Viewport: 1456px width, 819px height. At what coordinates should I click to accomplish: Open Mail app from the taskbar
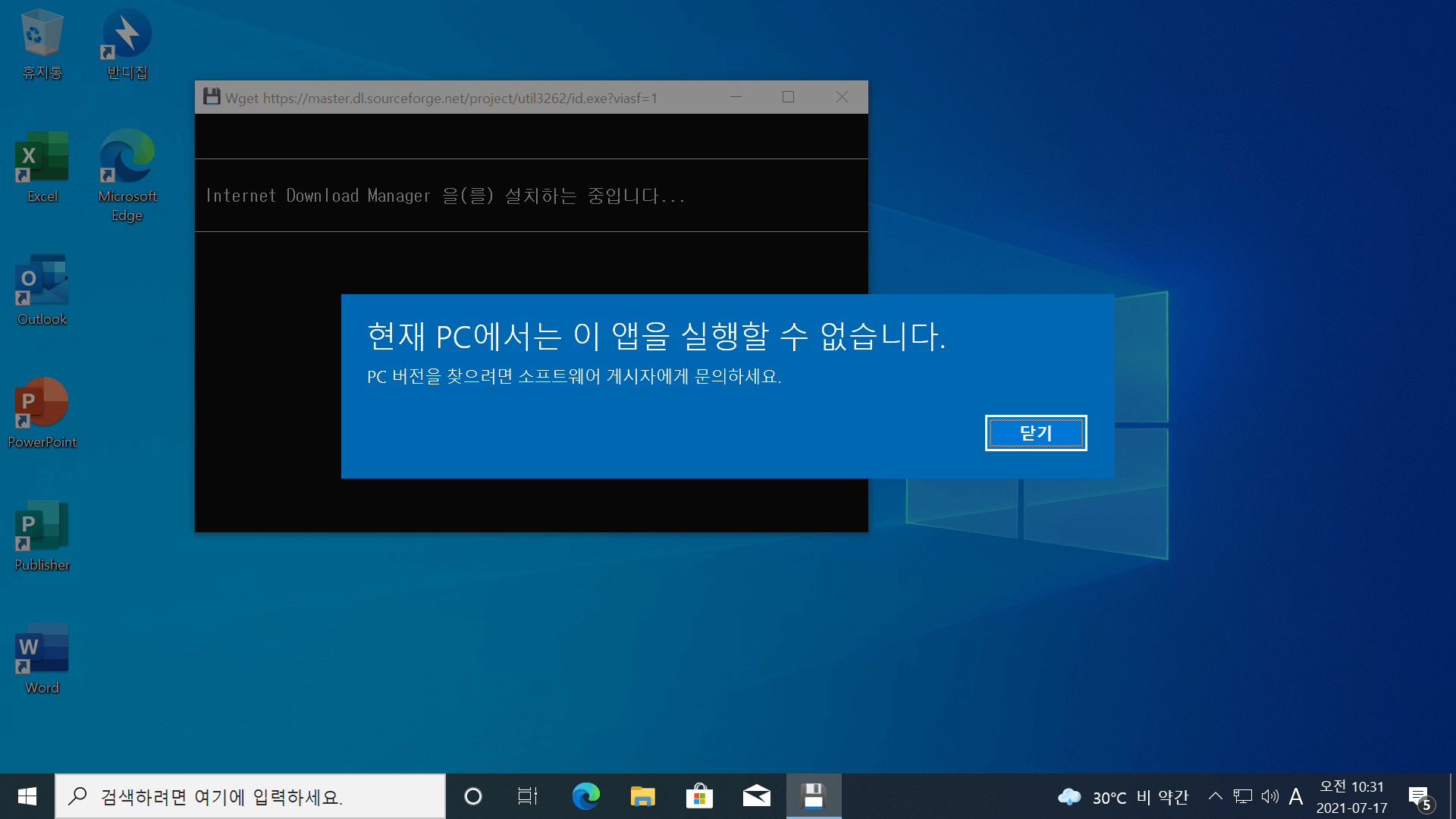click(756, 796)
